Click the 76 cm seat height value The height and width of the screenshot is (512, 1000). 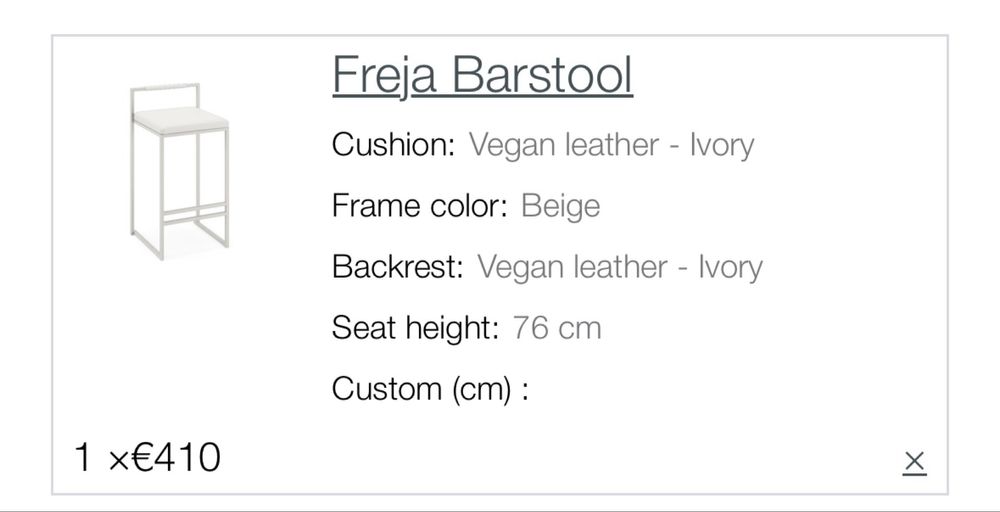[x=557, y=327]
